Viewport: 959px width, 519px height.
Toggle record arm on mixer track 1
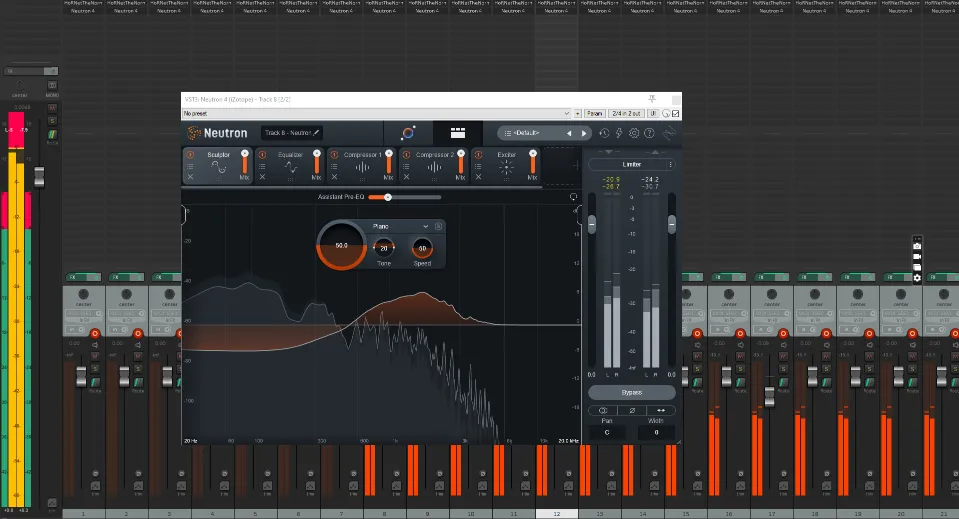pos(95,333)
